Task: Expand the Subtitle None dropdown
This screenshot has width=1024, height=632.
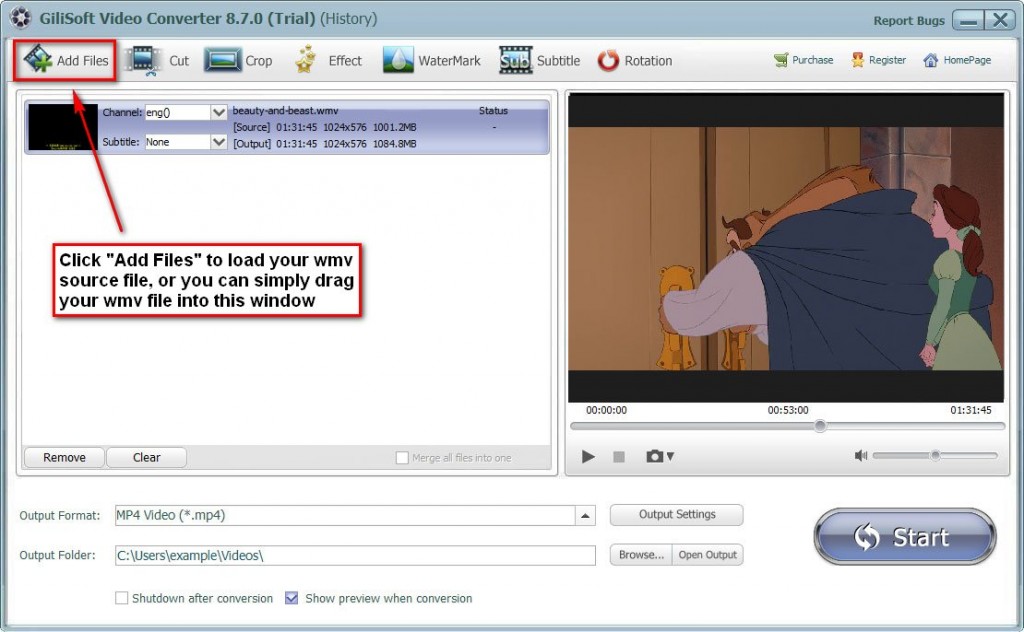Action: [219, 142]
